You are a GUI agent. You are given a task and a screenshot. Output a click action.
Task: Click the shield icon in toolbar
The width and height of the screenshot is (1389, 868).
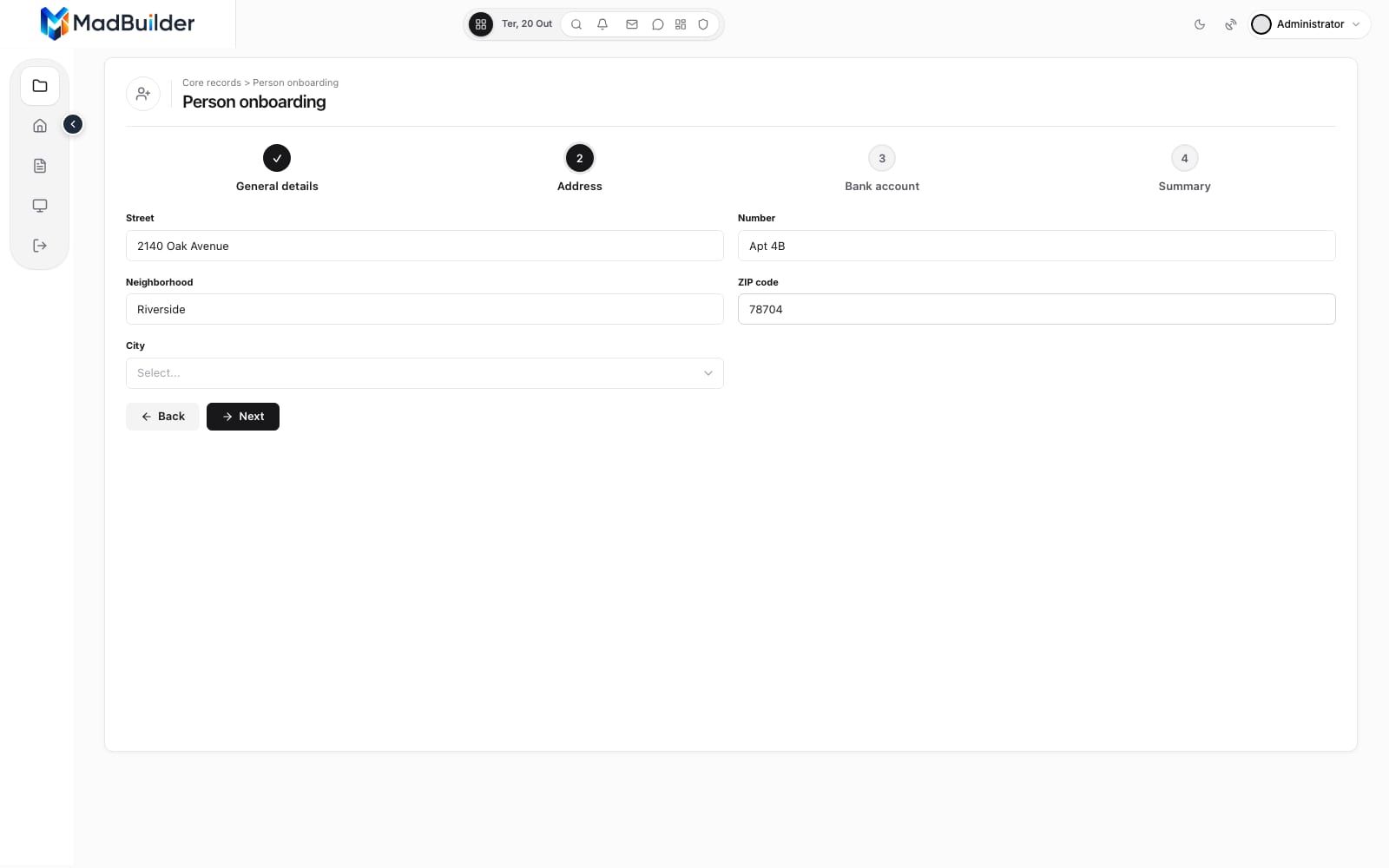pos(703,24)
